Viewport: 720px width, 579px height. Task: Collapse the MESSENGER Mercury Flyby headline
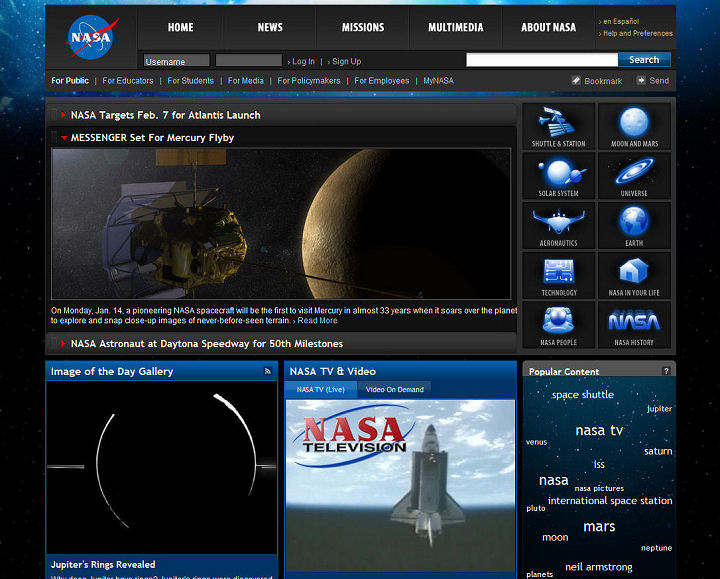click(63, 138)
